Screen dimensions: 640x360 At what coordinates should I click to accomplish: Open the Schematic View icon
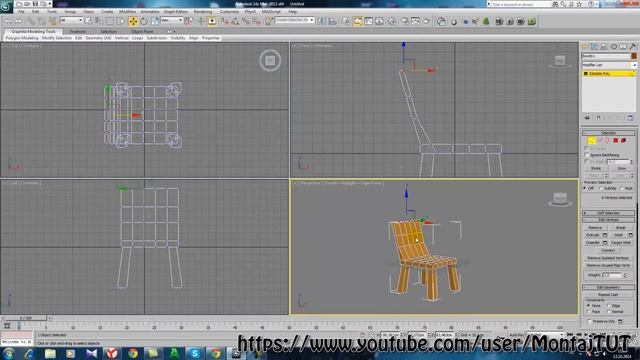tap(379, 21)
